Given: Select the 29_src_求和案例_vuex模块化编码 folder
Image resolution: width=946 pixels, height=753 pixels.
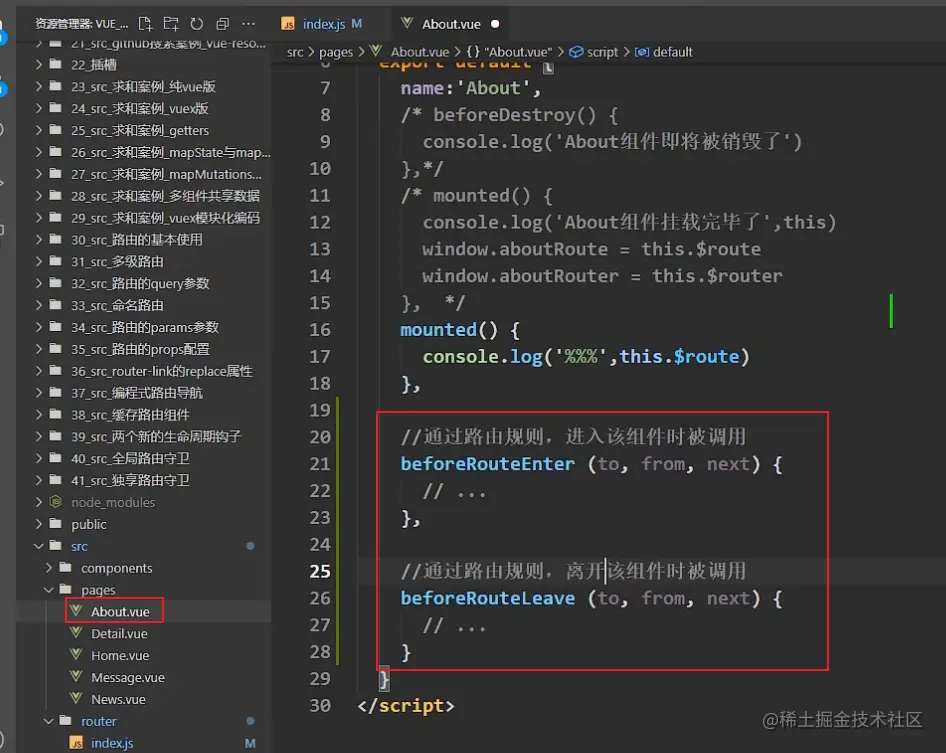Looking at the screenshot, I should point(165,217).
